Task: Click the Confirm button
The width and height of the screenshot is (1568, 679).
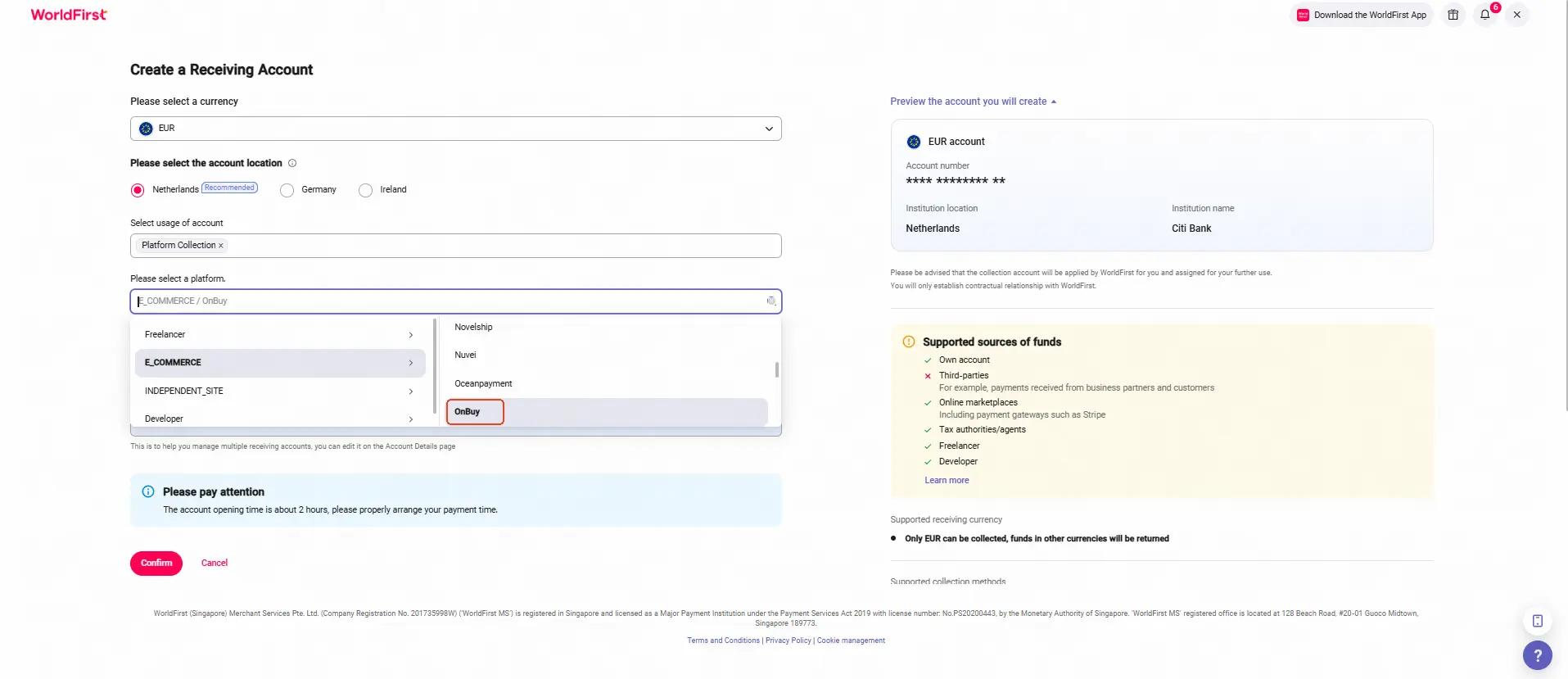Action: [156, 564]
